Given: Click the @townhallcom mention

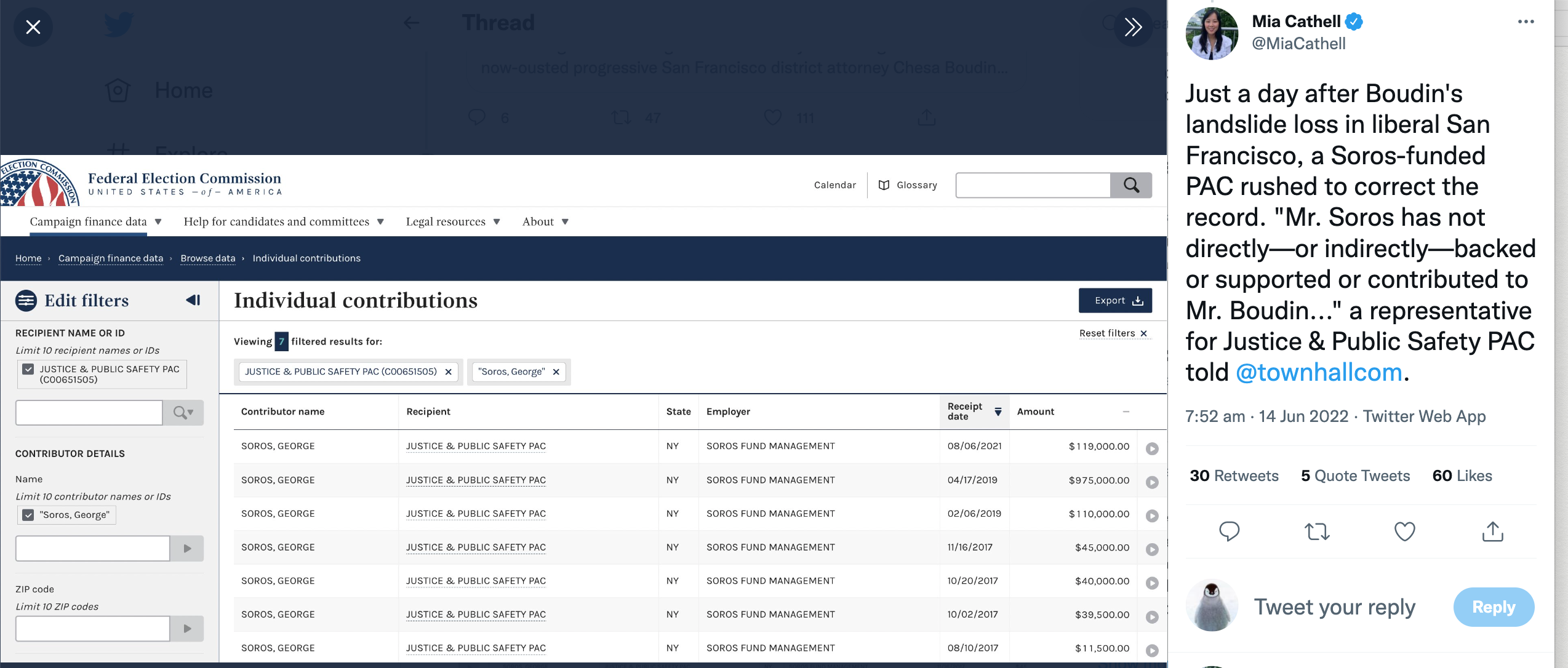Looking at the screenshot, I should click(1319, 372).
